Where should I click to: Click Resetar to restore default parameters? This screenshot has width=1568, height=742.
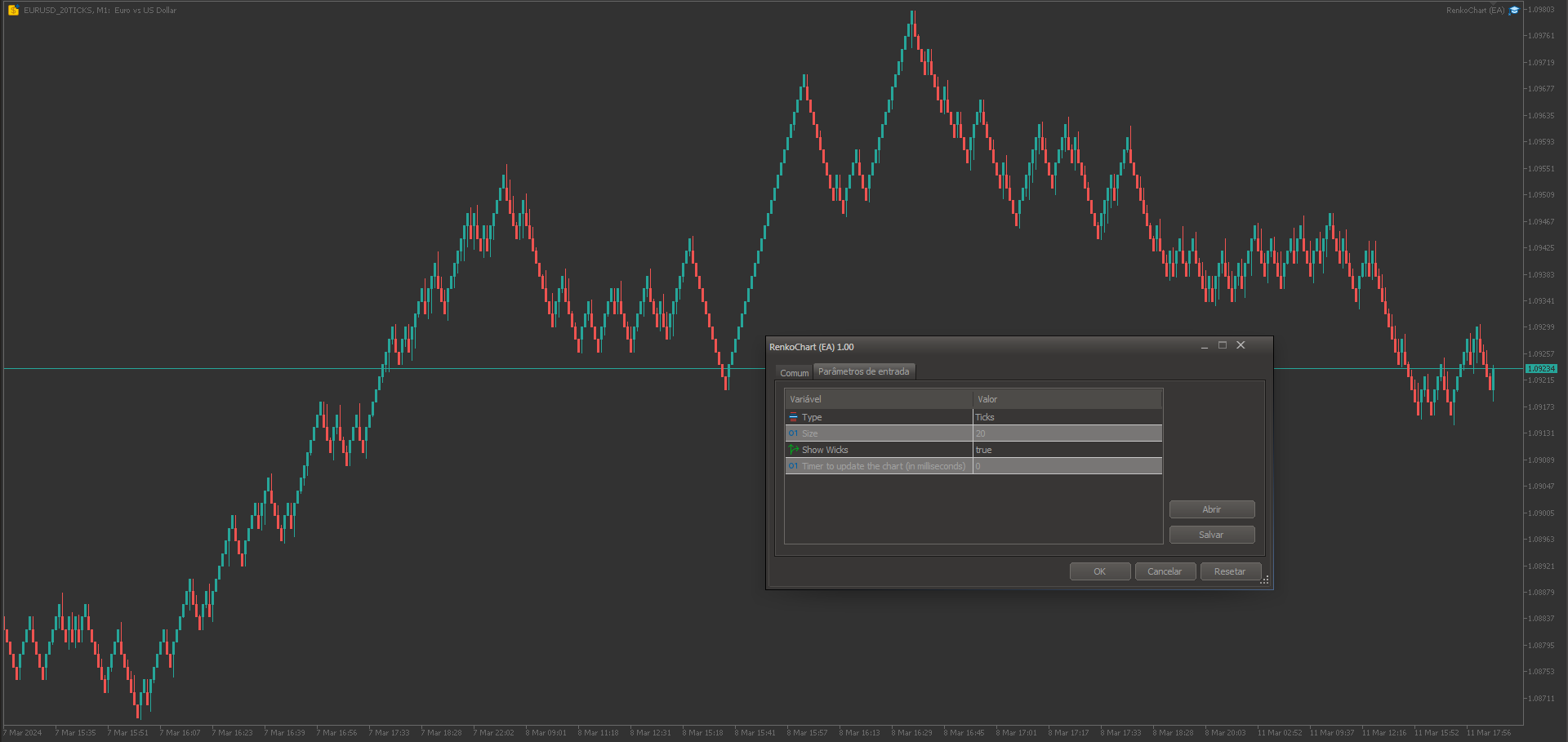(1230, 571)
